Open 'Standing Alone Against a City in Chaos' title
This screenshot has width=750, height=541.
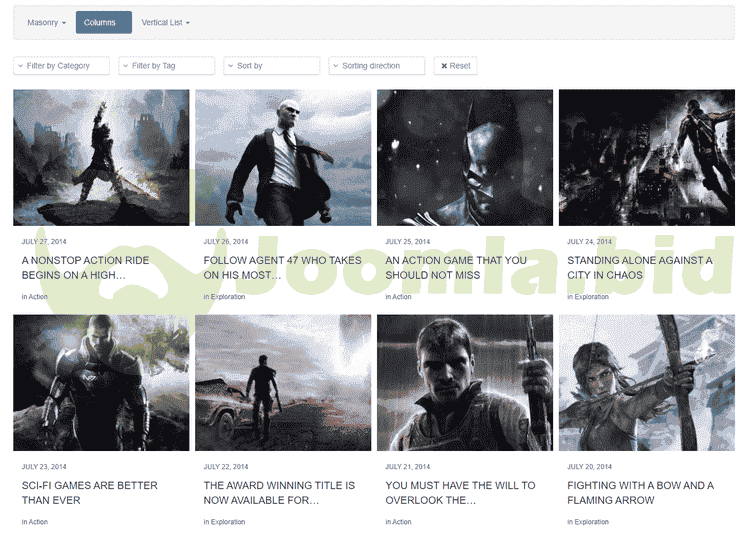click(x=640, y=267)
